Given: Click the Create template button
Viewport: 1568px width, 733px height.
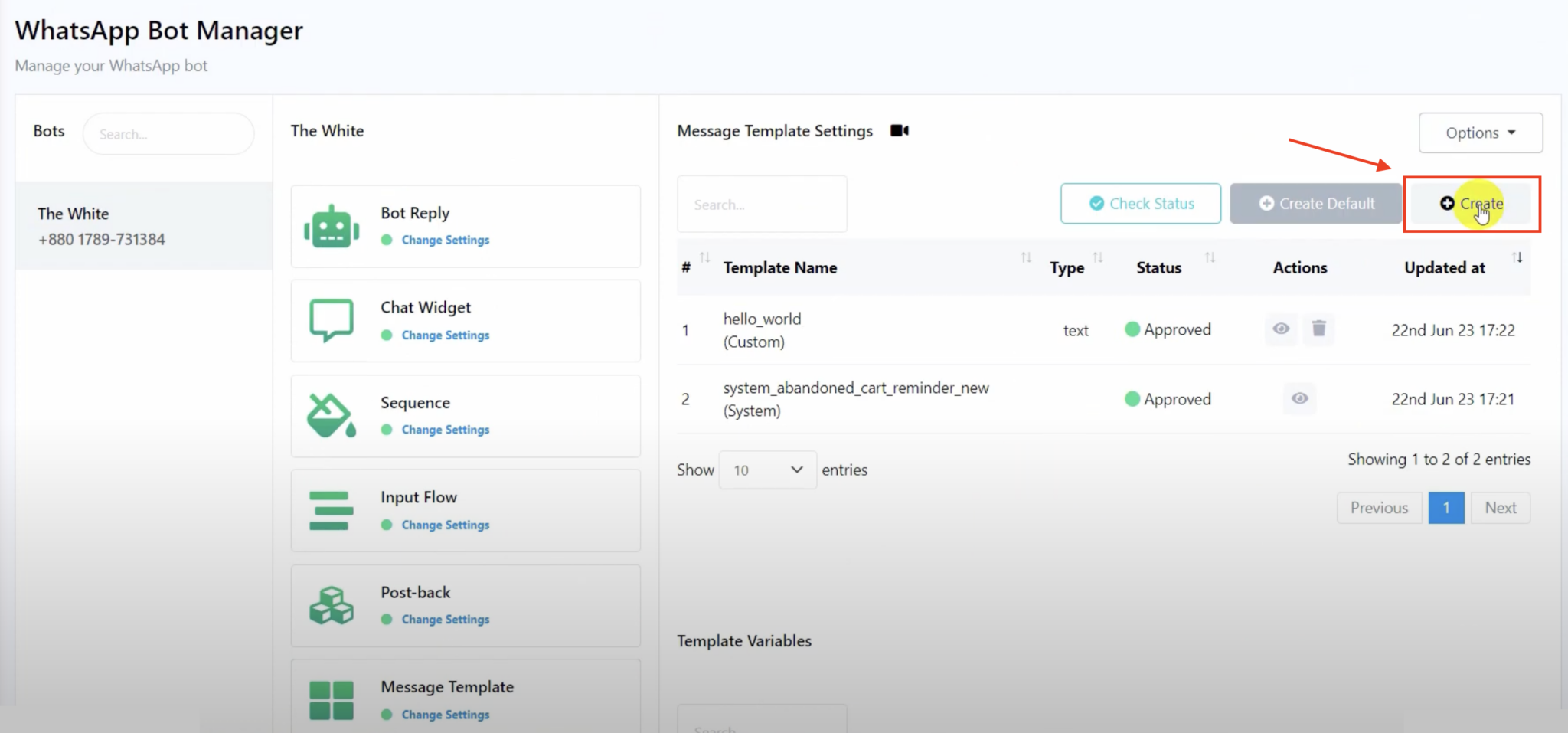Looking at the screenshot, I should pyautogui.click(x=1472, y=204).
